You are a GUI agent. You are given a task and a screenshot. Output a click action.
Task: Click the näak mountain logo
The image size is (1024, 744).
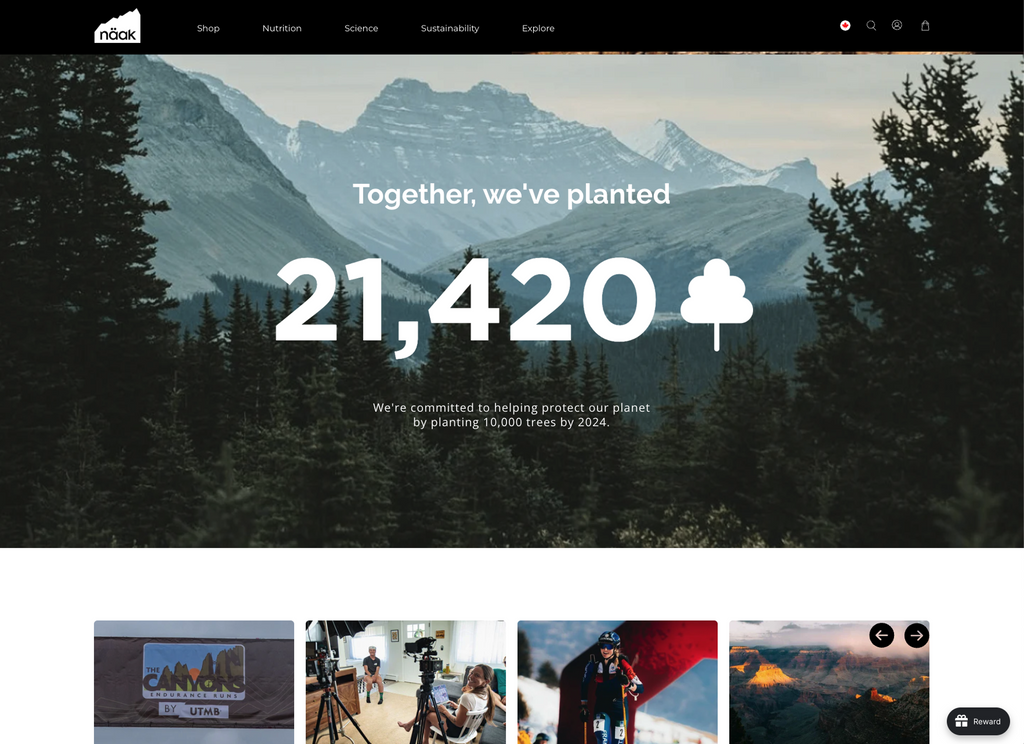118,27
